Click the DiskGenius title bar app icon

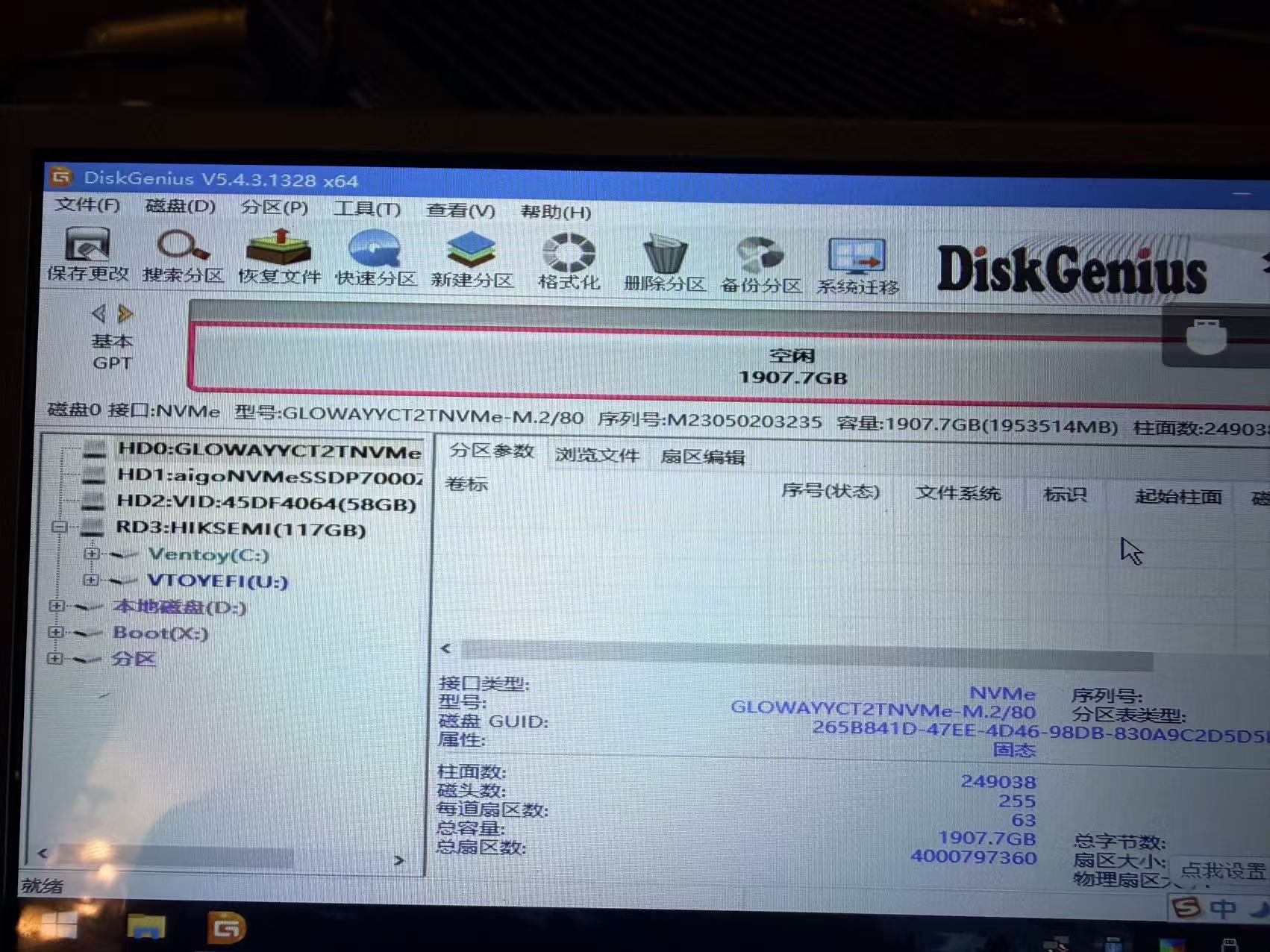coord(61,177)
